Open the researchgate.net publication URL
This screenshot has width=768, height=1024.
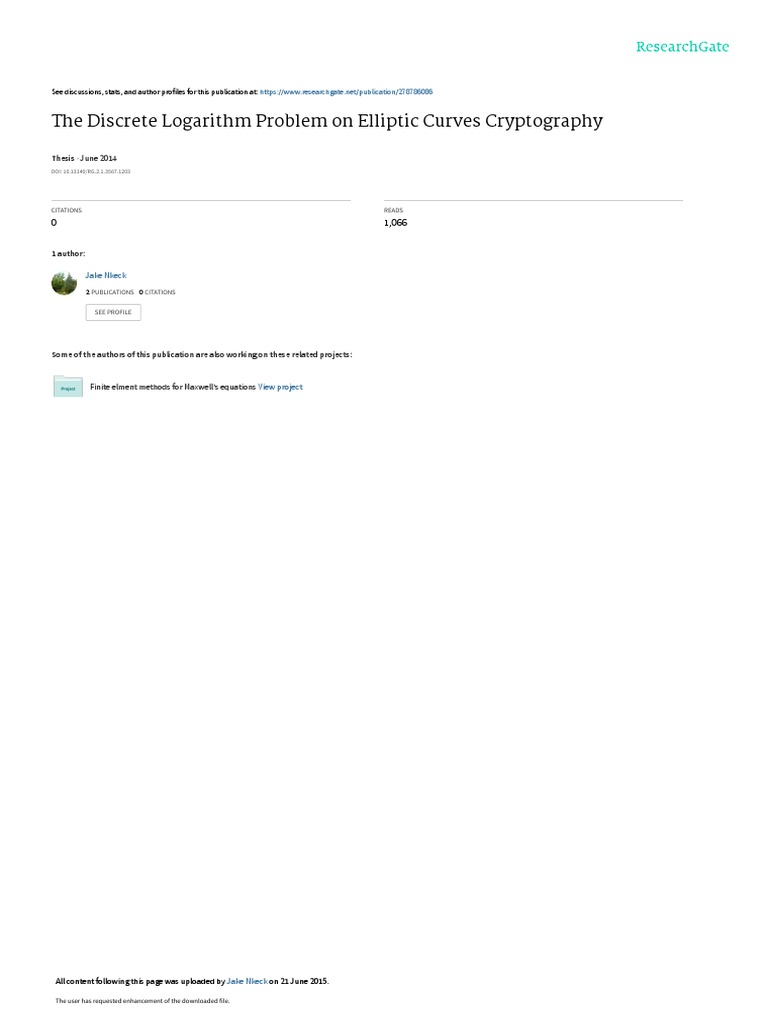pos(346,92)
